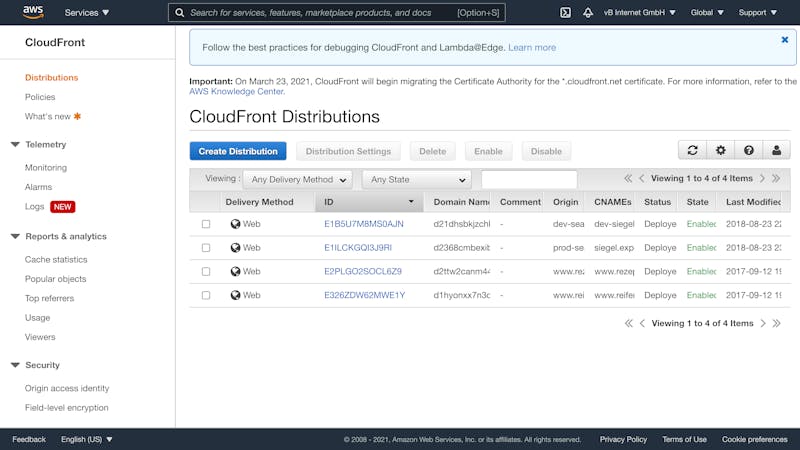Open the Privacy Policy footer link
The height and width of the screenshot is (450, 800).
(x=623, y=439)
